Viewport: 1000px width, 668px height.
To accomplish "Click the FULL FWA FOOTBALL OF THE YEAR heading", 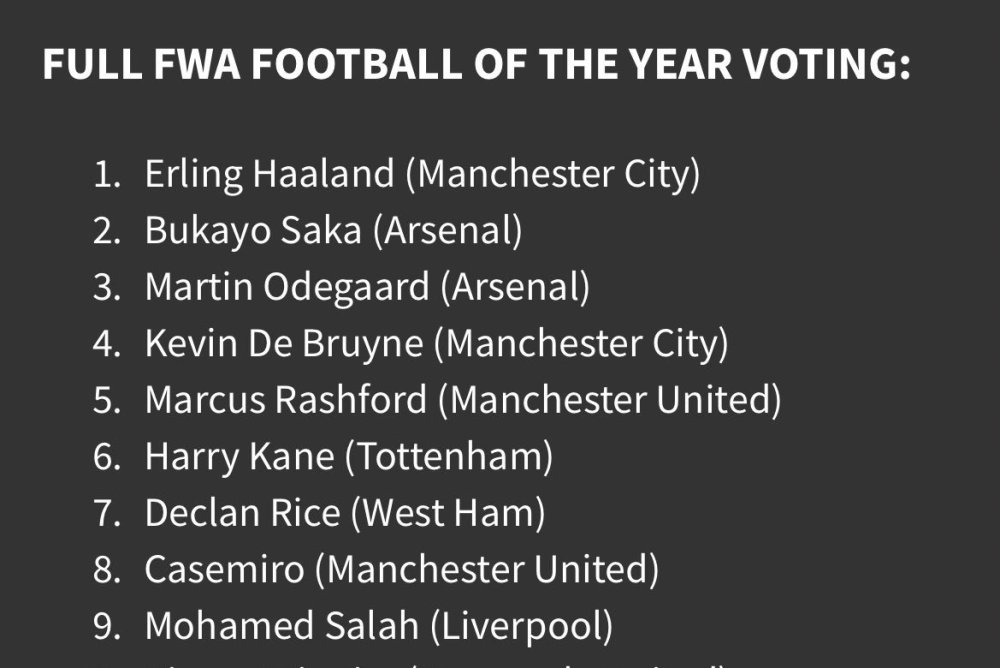I will 476,64.
